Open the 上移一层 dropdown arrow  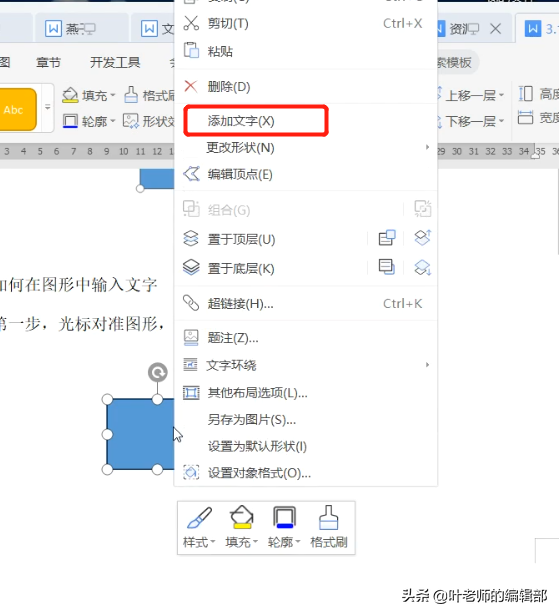501,95
